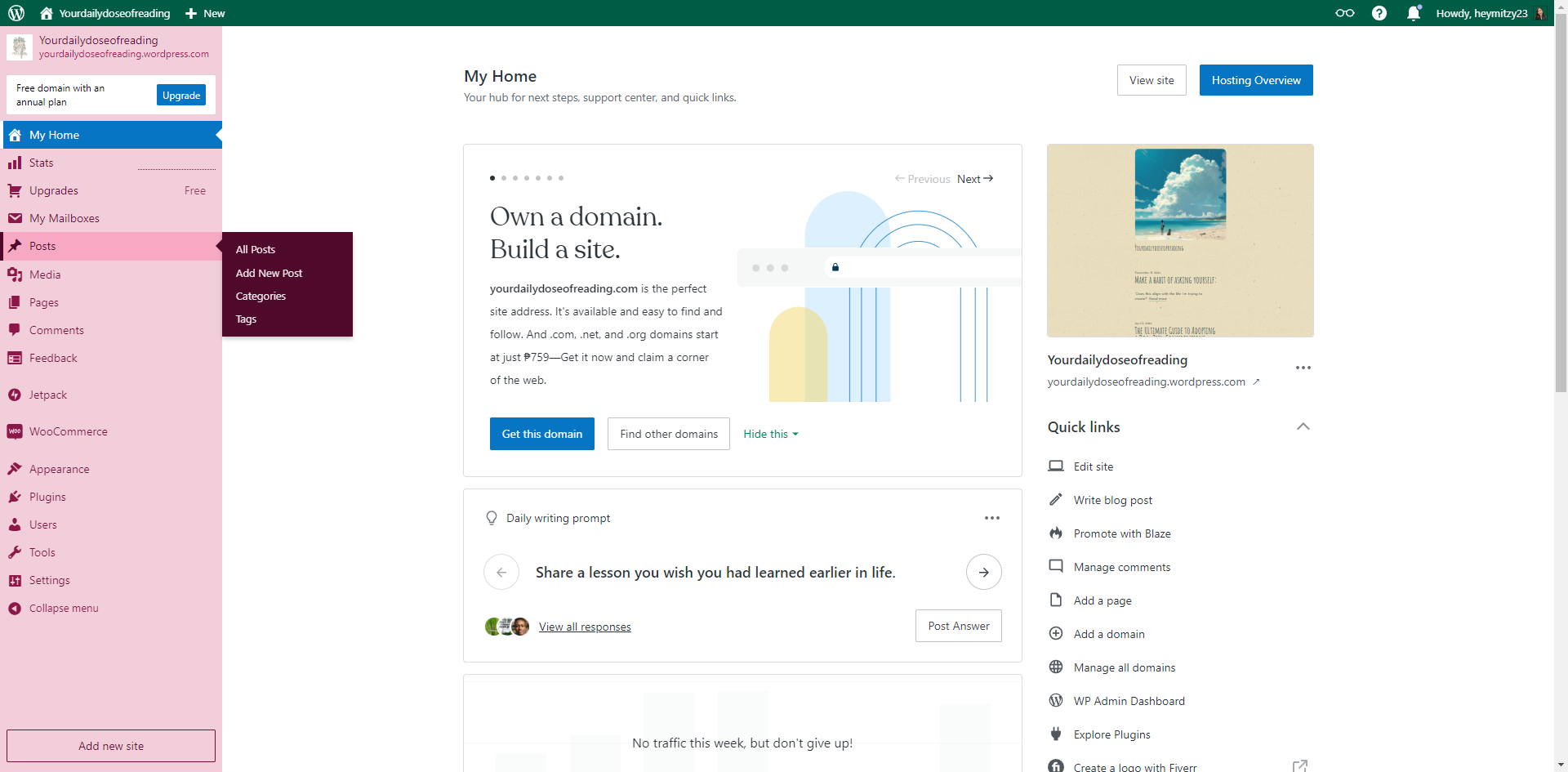Click Add a page quick link
Viewport: 1568px width, 772px height.
[x=1102, y=600]
